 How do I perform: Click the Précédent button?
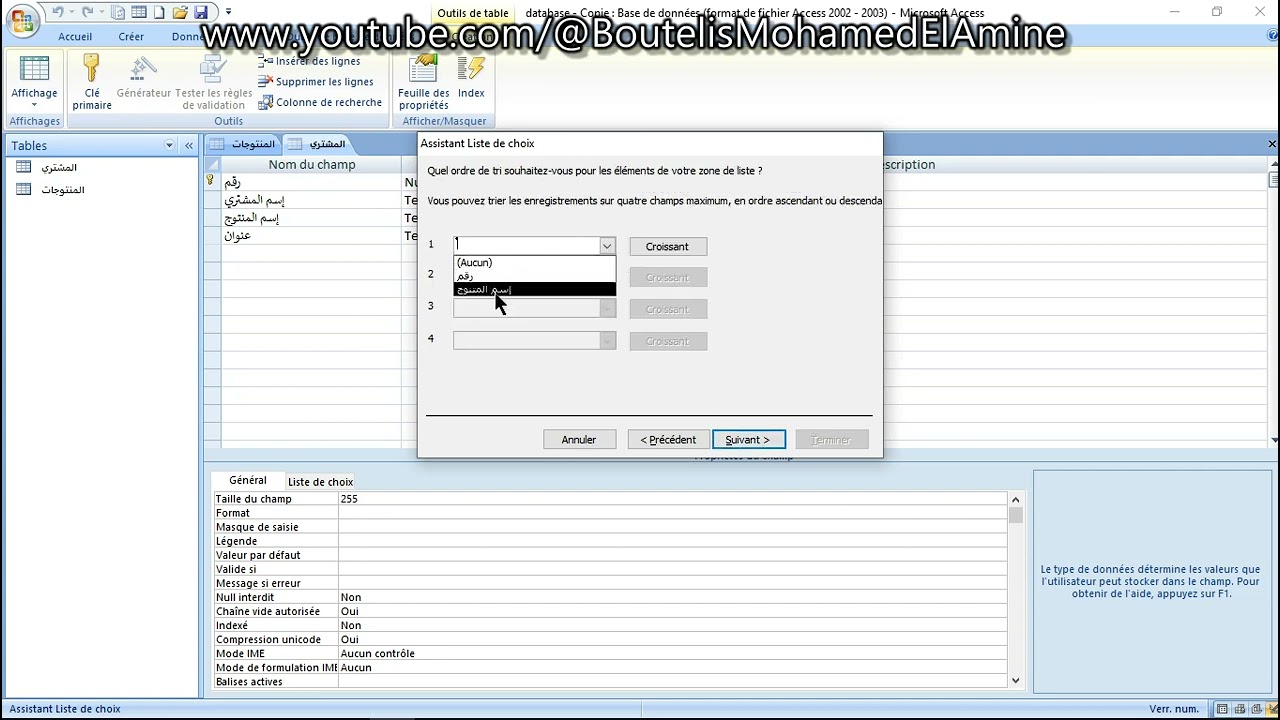coord(668,439)
